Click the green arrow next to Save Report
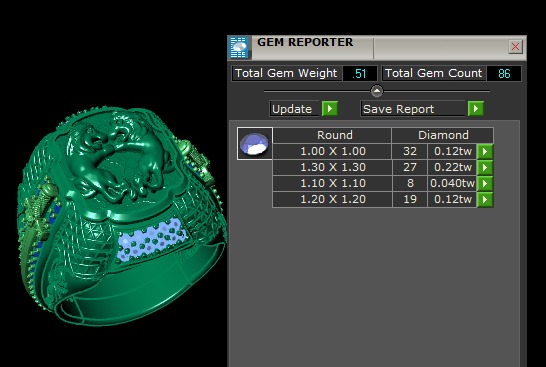Screen dimensions: 546x367 click(x=476, y=108)
